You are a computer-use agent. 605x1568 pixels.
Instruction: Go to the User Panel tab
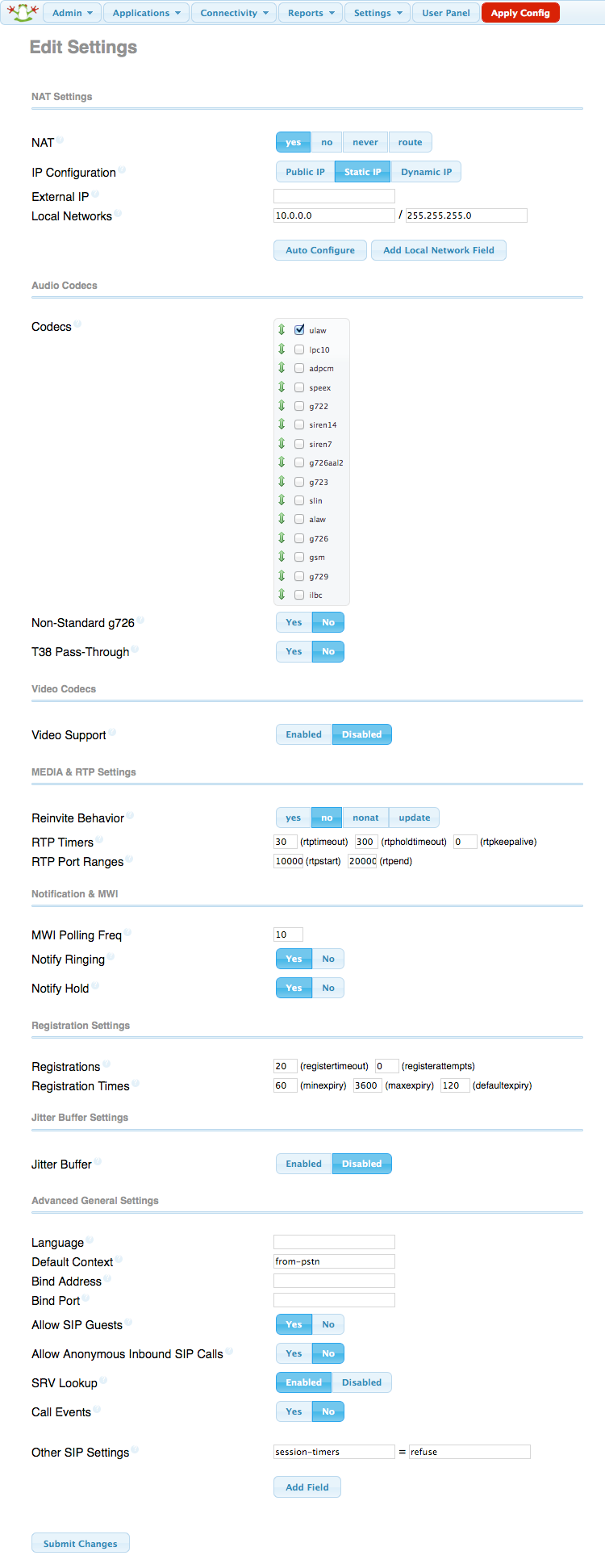point(446,13)
